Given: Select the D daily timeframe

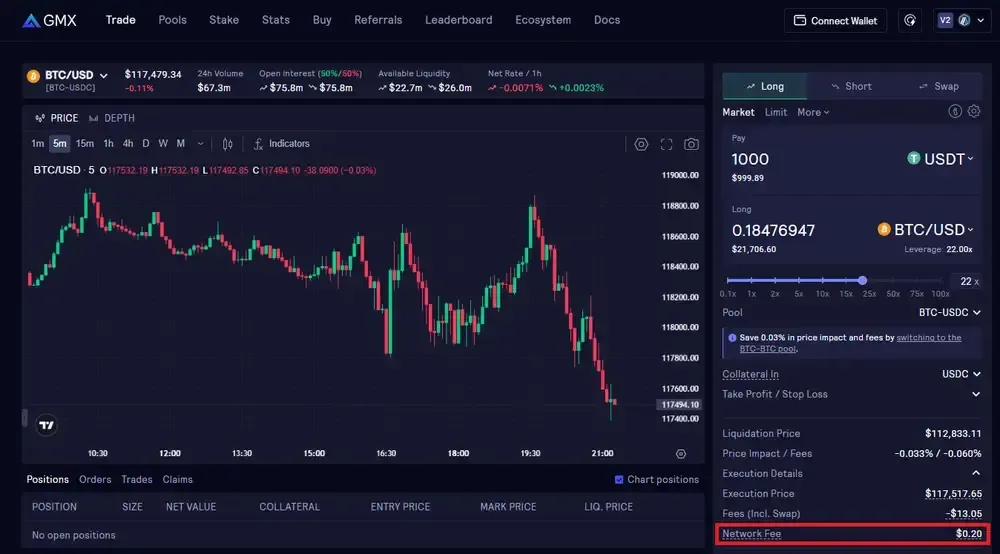Looking at the screenshot, I should (x=145, y=144).
